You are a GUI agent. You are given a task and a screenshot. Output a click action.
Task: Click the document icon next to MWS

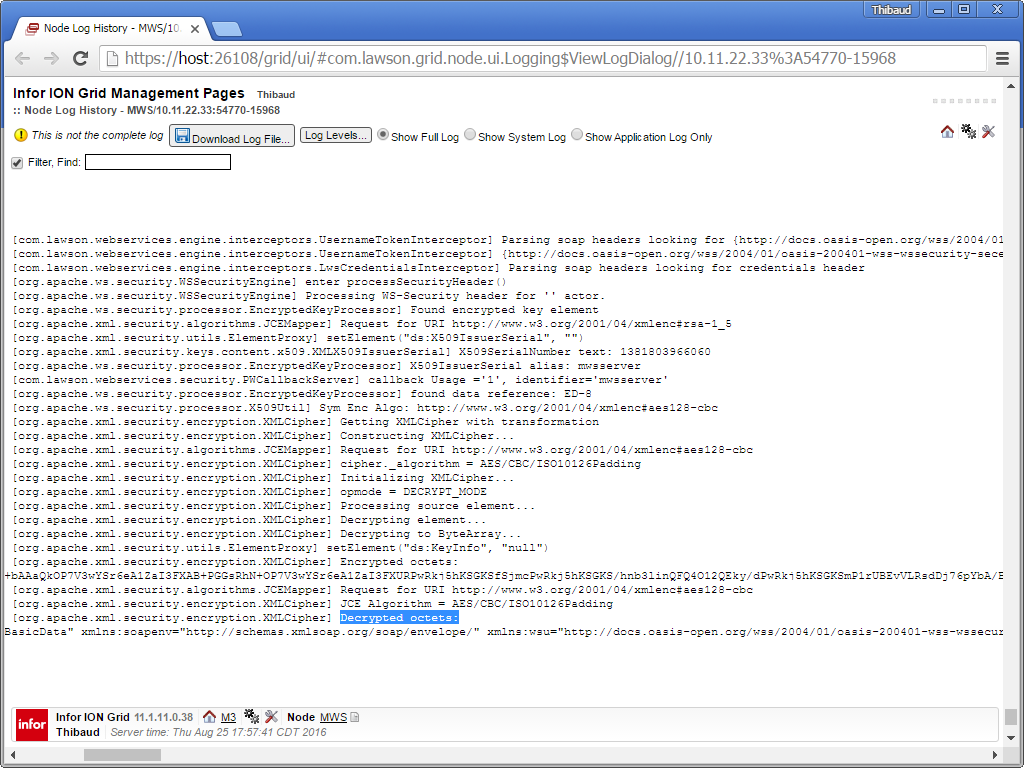pos(354,718)
